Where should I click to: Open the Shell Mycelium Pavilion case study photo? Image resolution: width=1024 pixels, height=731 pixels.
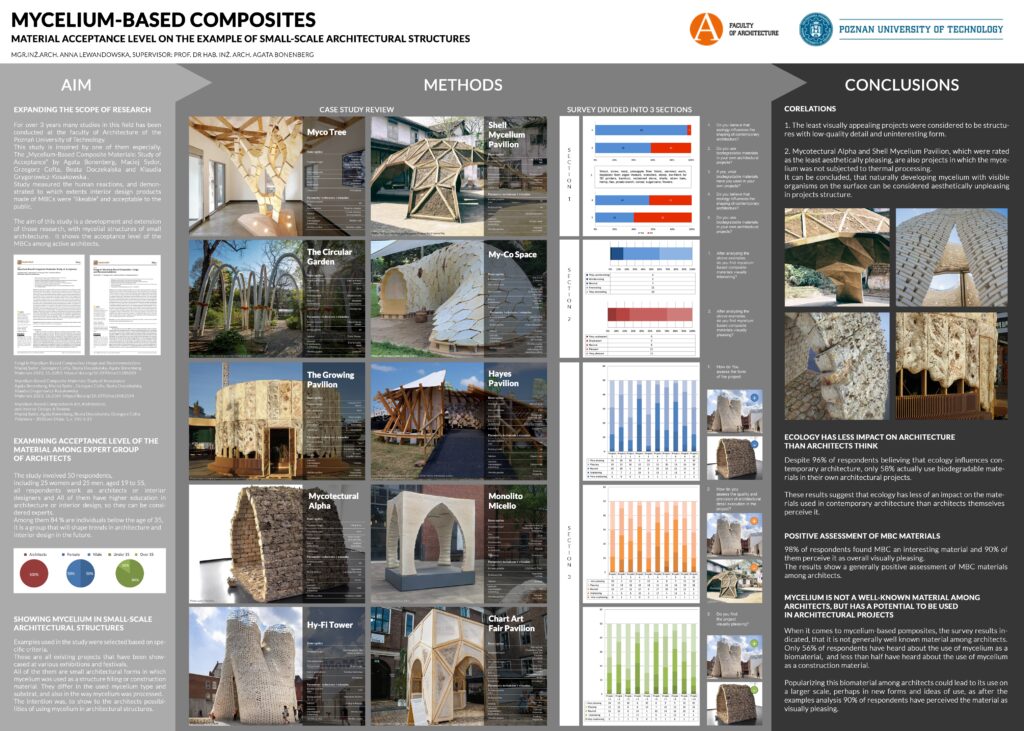coord(427,176)
